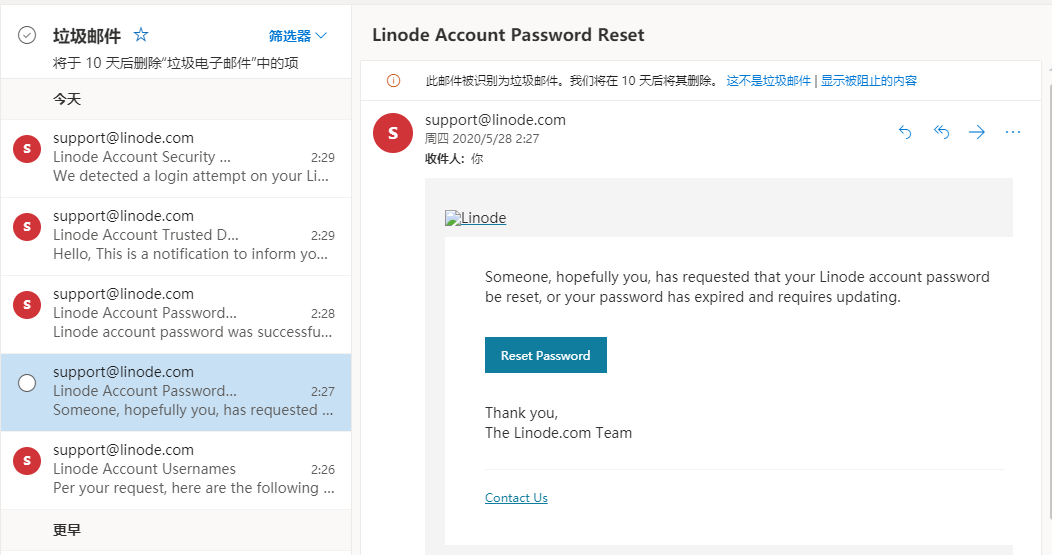Screen dimensions: 1052x555
Task: Star the 垃圾邮件 folder as favorite
Action: click(x=141, y=35)
